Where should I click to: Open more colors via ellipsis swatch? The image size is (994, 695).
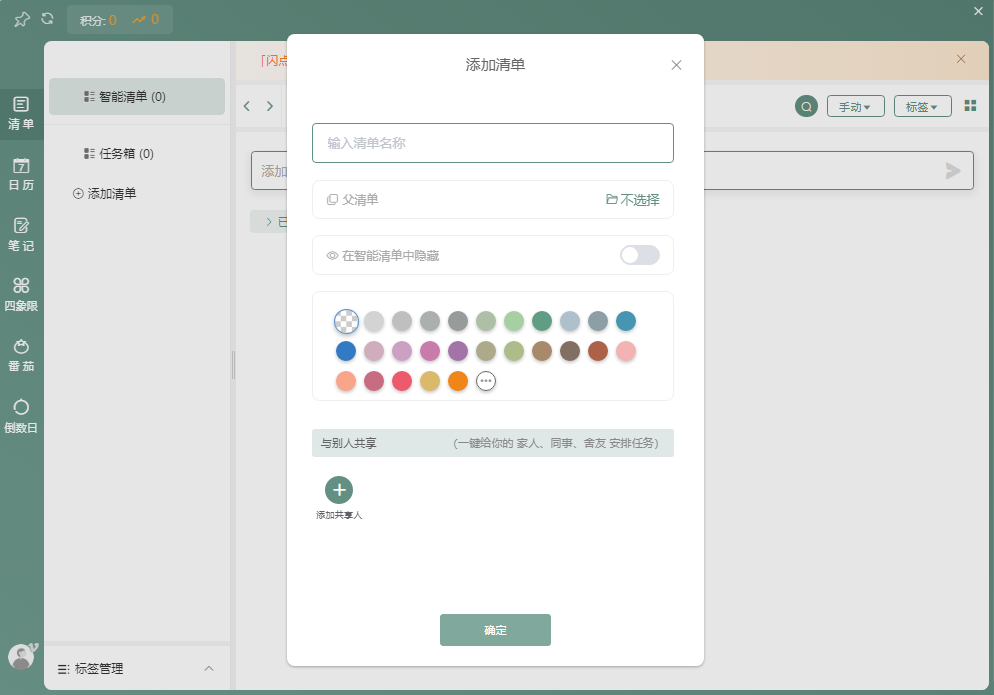pos(486,381)
